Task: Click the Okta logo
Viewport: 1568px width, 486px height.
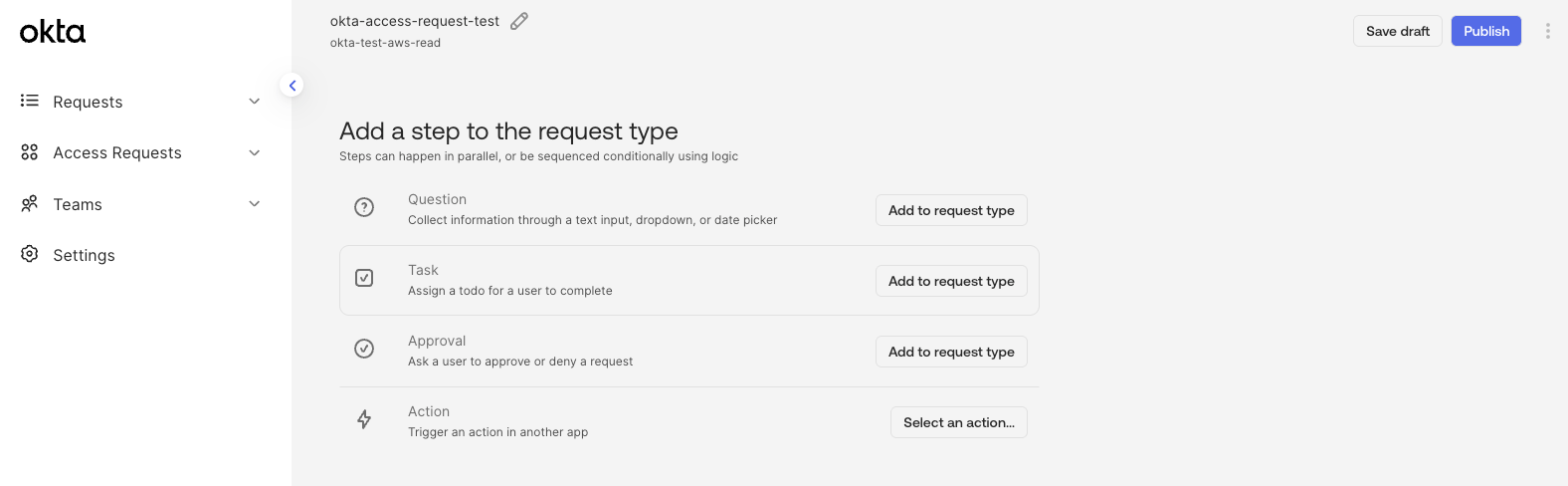Action: pos(53,32)
